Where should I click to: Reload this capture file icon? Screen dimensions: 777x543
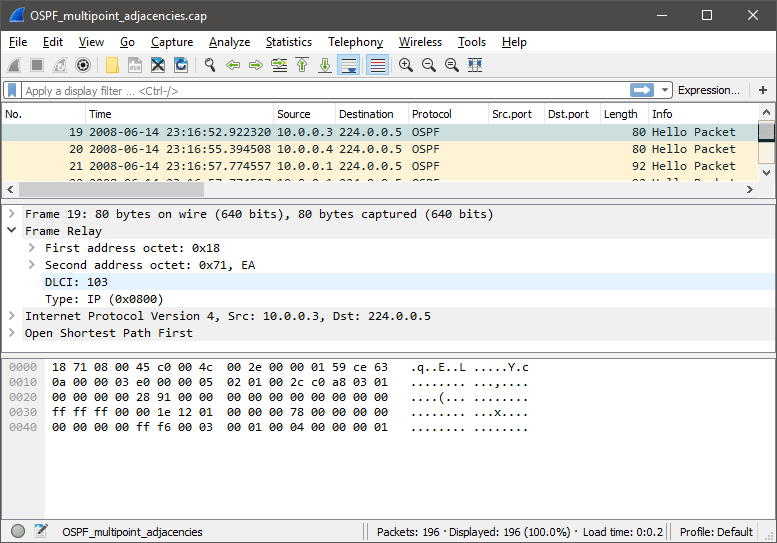[181, 65]
